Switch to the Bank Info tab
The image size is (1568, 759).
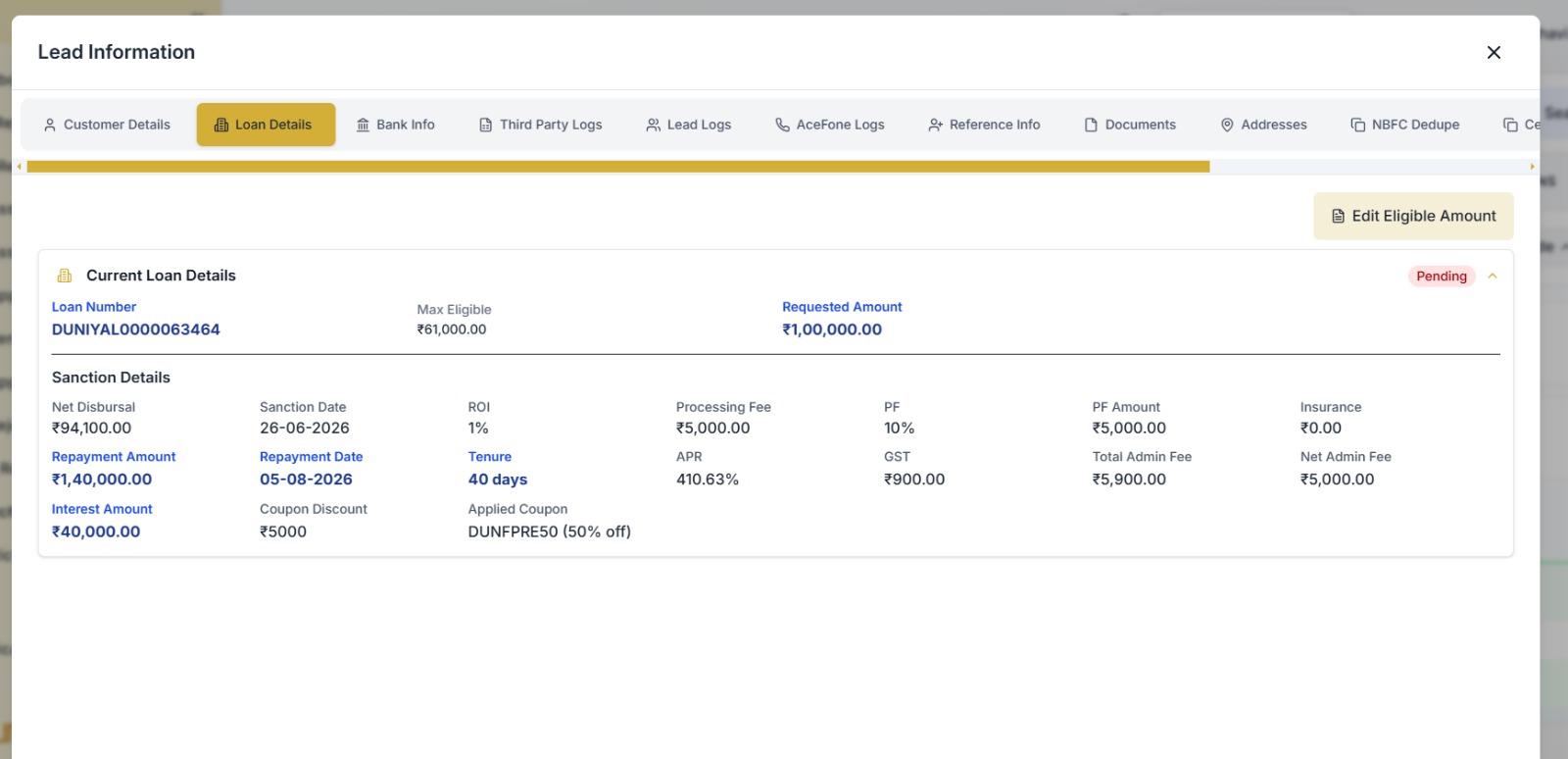tap(396, 125)
